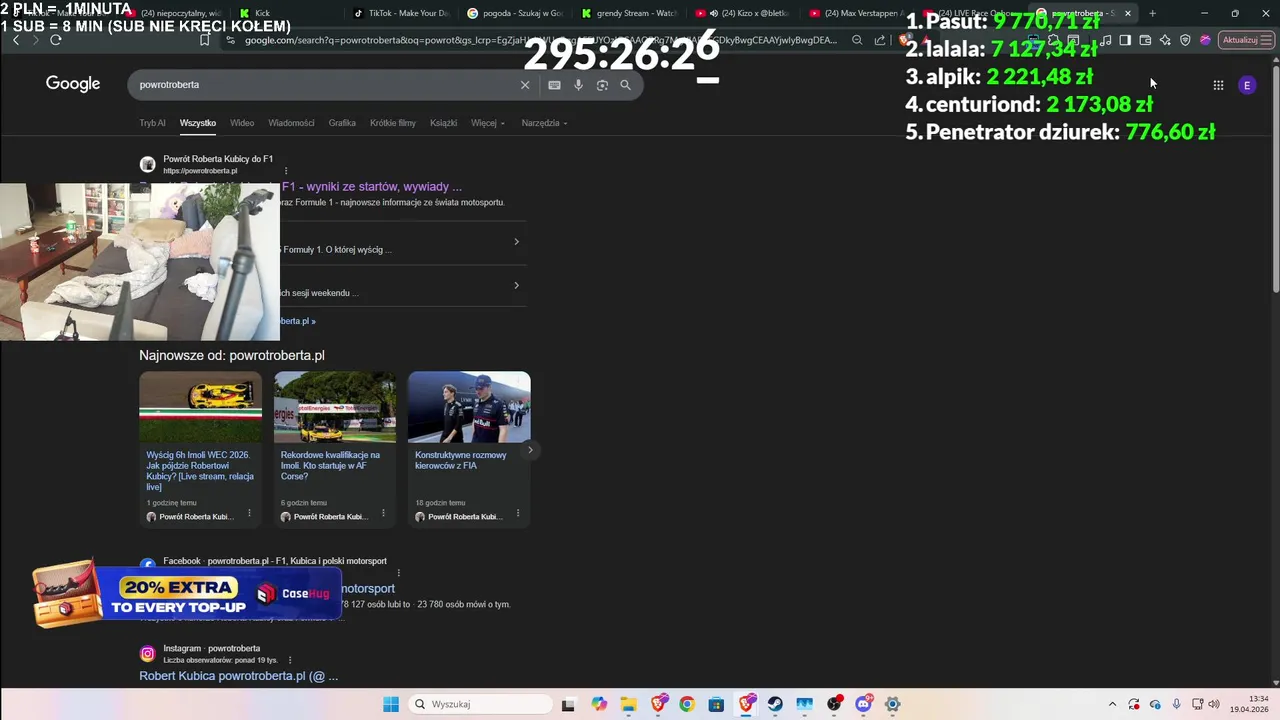The image size is (1280, 720).
Task: Switch to the 'Max Verstappen' YouTube tab
Action: 857,13
